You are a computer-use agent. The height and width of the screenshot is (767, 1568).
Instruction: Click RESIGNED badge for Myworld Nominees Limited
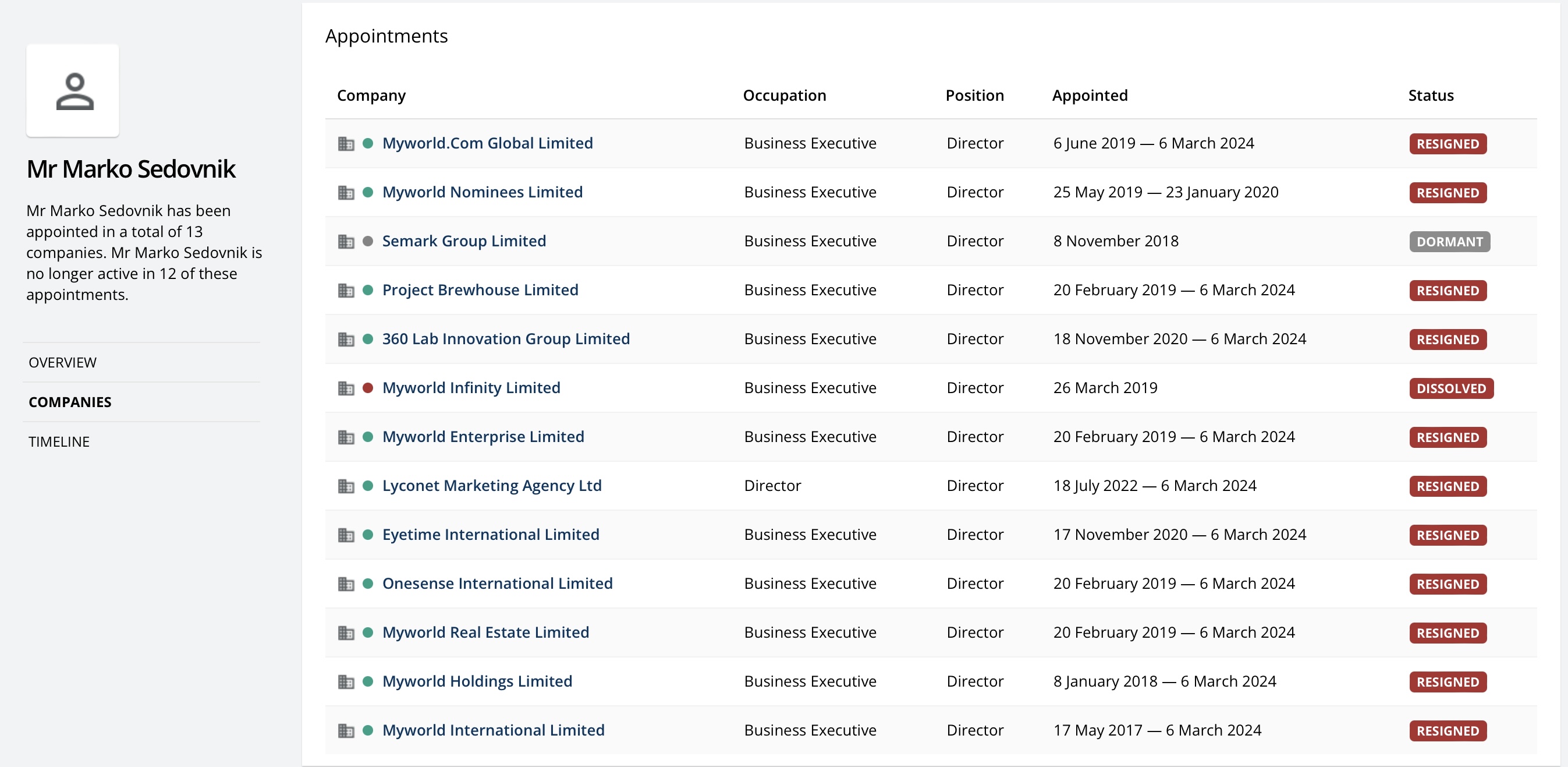pos(1448,193)
